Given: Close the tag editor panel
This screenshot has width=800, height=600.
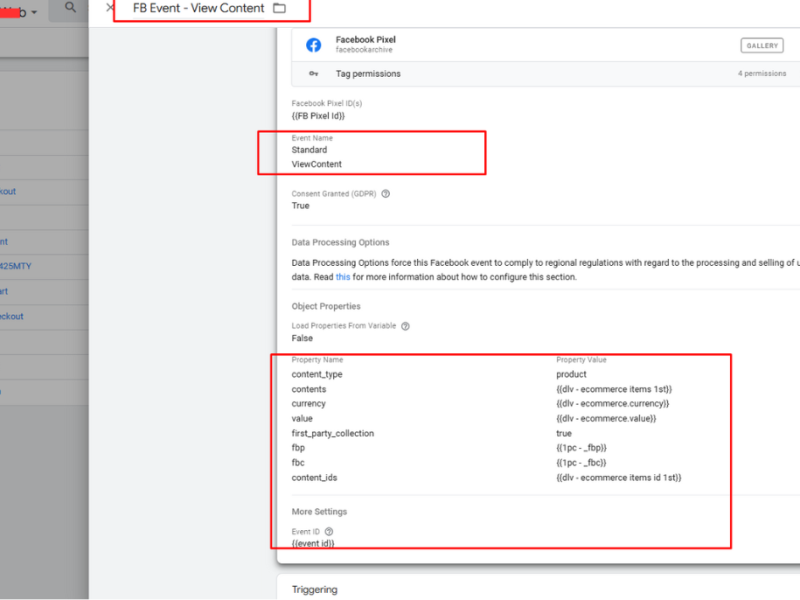Looking at the screenshot, I should (x=109, y=8).
